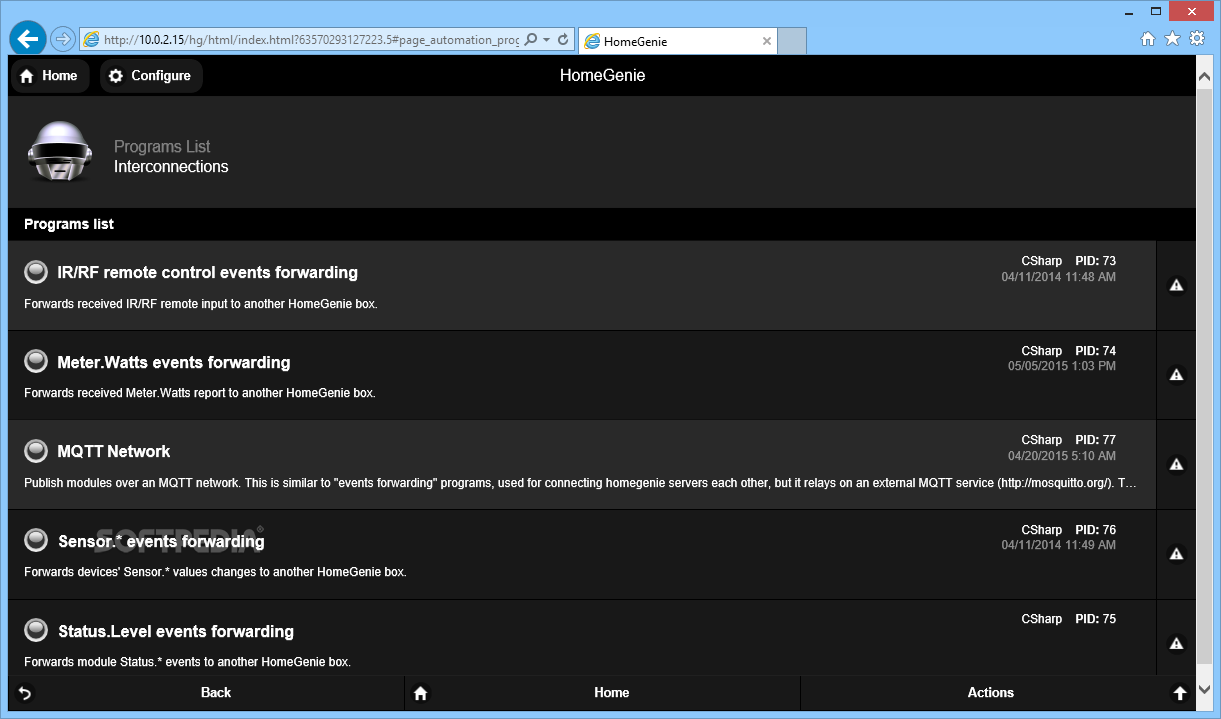The width and height of the screenshot is (1221, 719).
Task: Click date '04/11/2014 11:49 AM'
Action: tap(1059, 545)
